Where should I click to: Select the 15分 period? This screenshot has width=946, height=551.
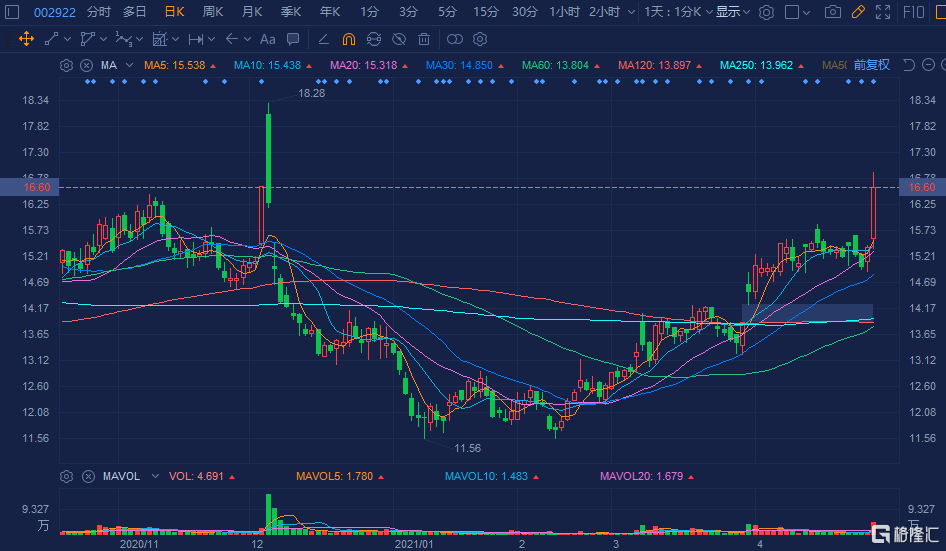(x=486, y=12)
